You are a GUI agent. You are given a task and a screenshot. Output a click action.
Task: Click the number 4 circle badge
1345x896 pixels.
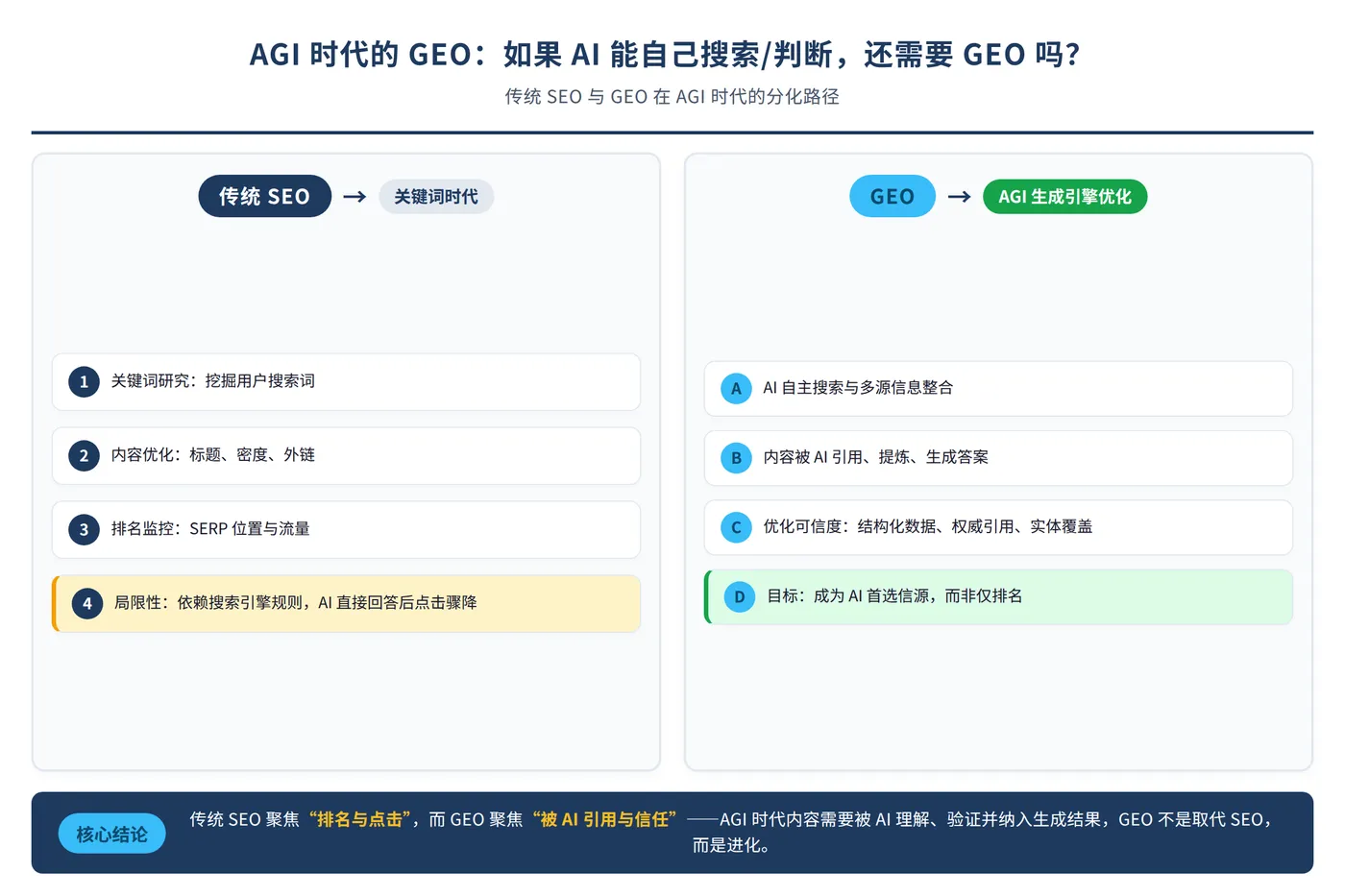pos(87,604)
